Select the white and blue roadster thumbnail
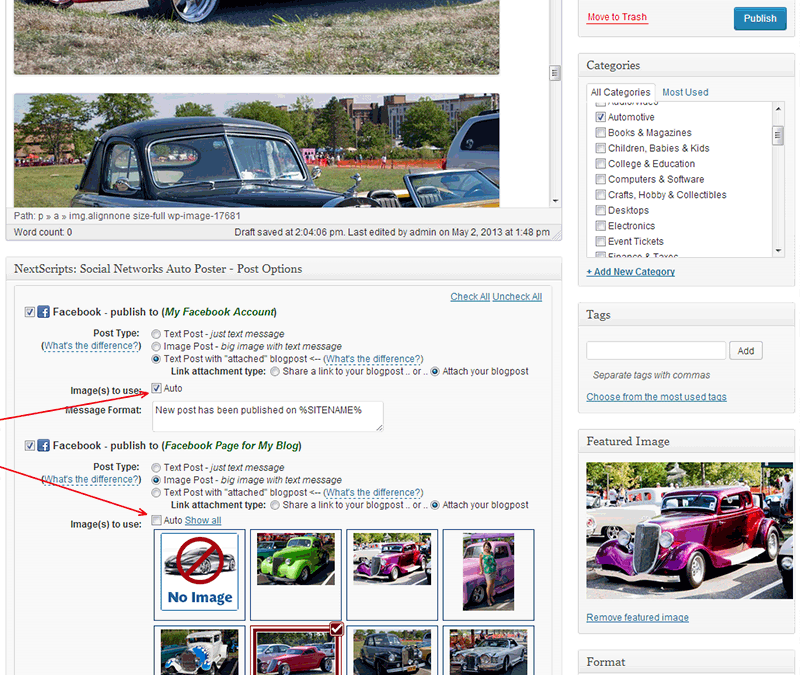800x675 pixels. click(x=199, y=652)
